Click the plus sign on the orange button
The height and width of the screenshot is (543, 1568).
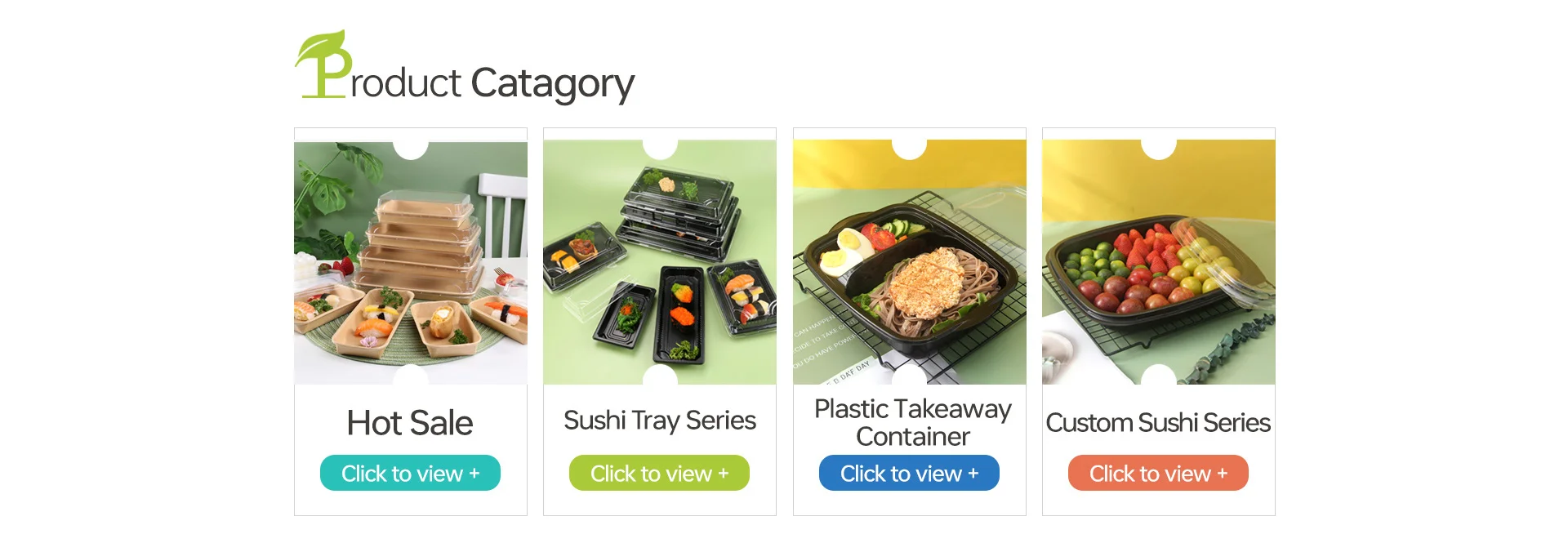coord(1223,474)
